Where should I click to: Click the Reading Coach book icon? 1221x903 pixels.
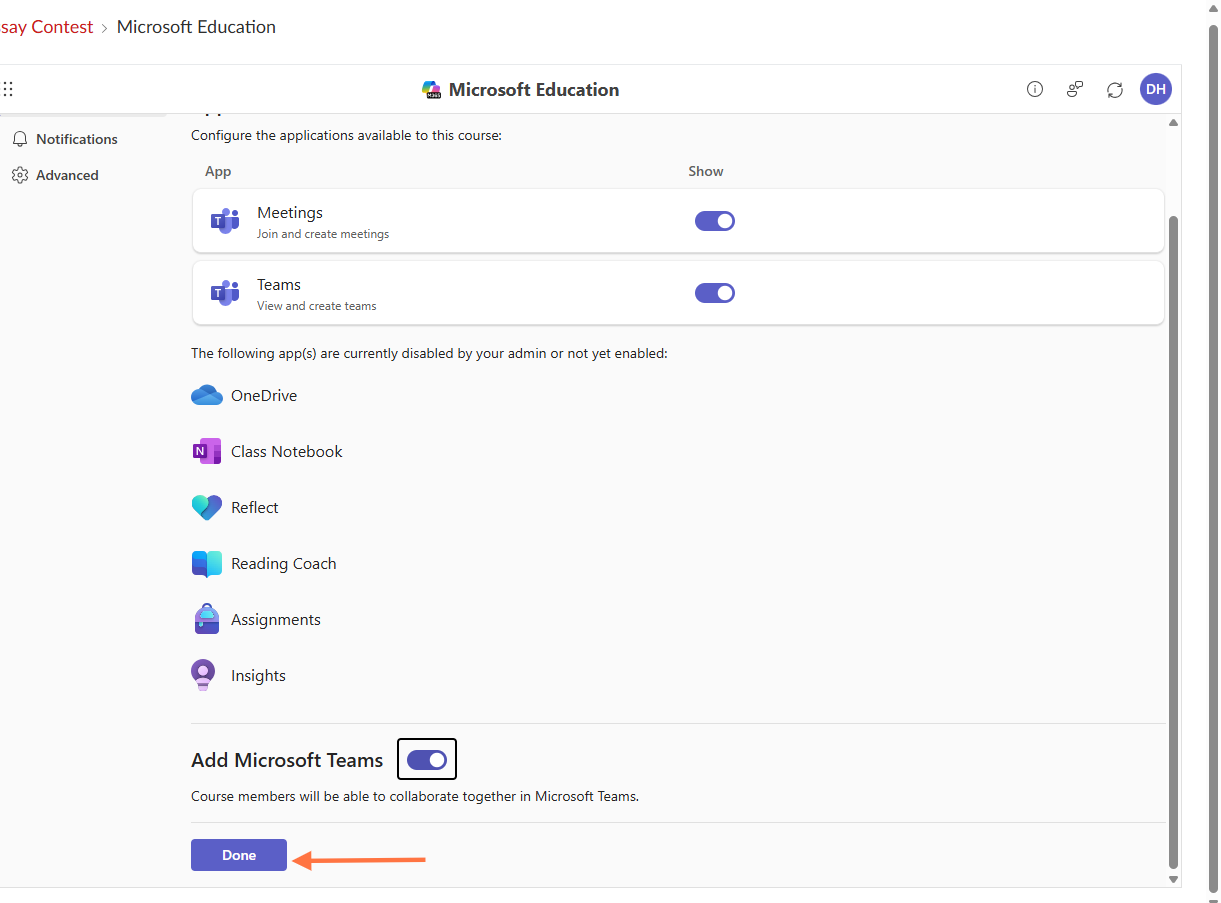coord(207,564)
